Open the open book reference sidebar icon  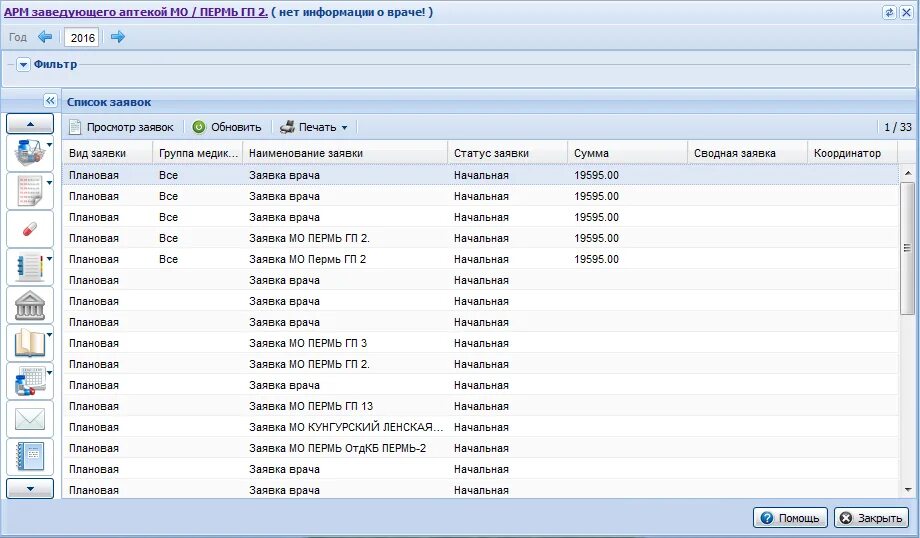pyautogui.click(x=29, y=343)
